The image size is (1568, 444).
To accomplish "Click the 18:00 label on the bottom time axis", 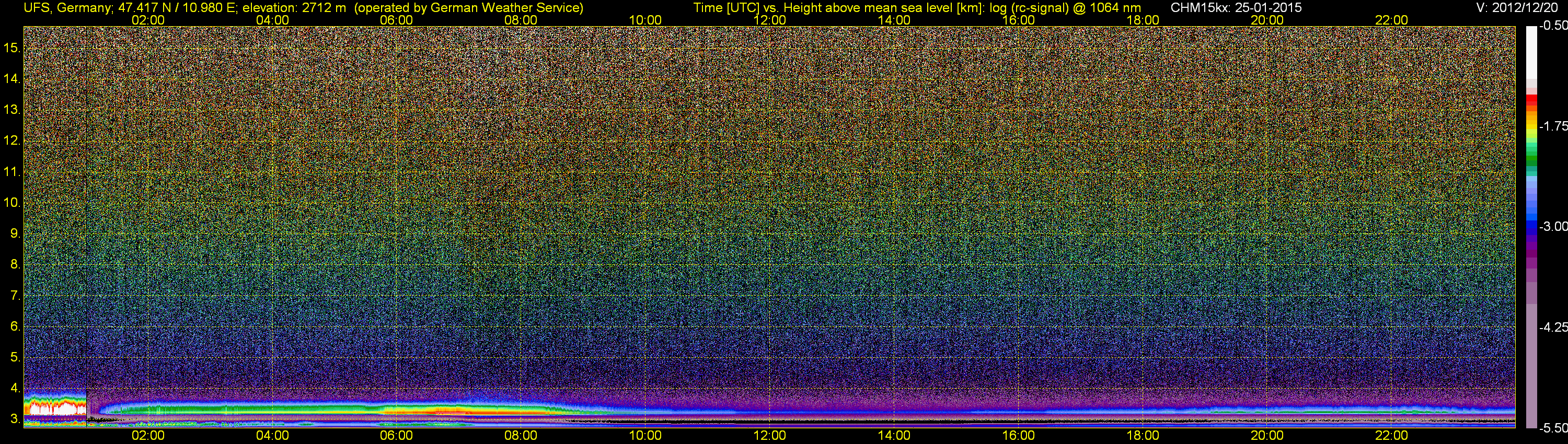I will [x=1143, y=436].
